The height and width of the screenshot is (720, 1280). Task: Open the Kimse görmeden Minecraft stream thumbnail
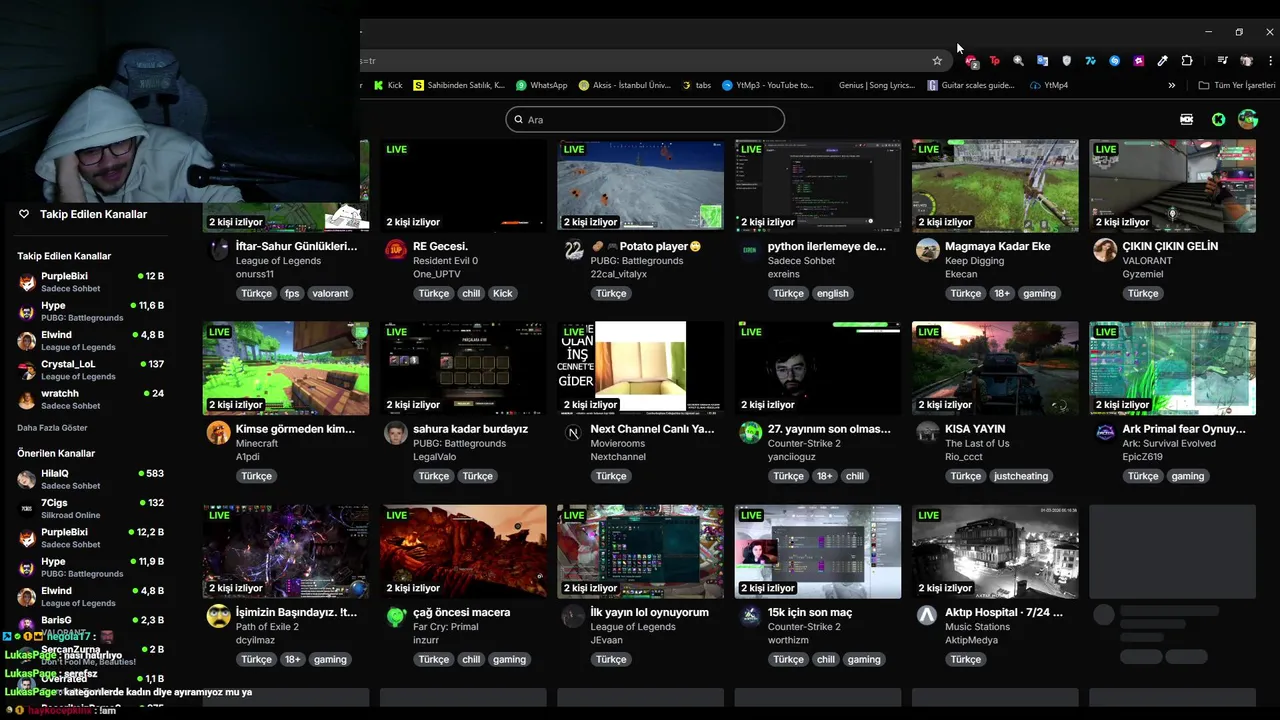[286, 368]
